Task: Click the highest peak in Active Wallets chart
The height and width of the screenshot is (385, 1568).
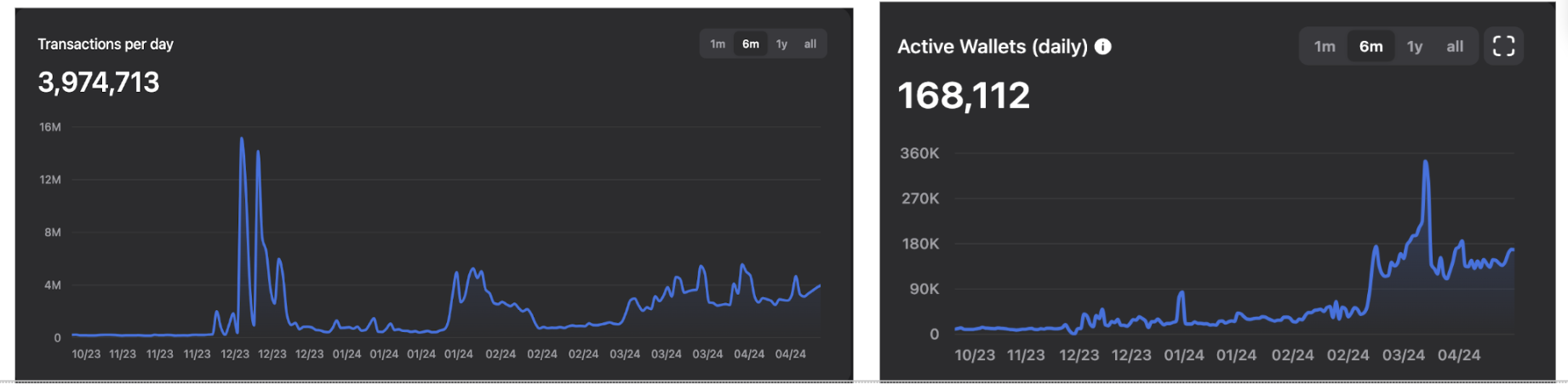Action: [x=1425, y=162]
